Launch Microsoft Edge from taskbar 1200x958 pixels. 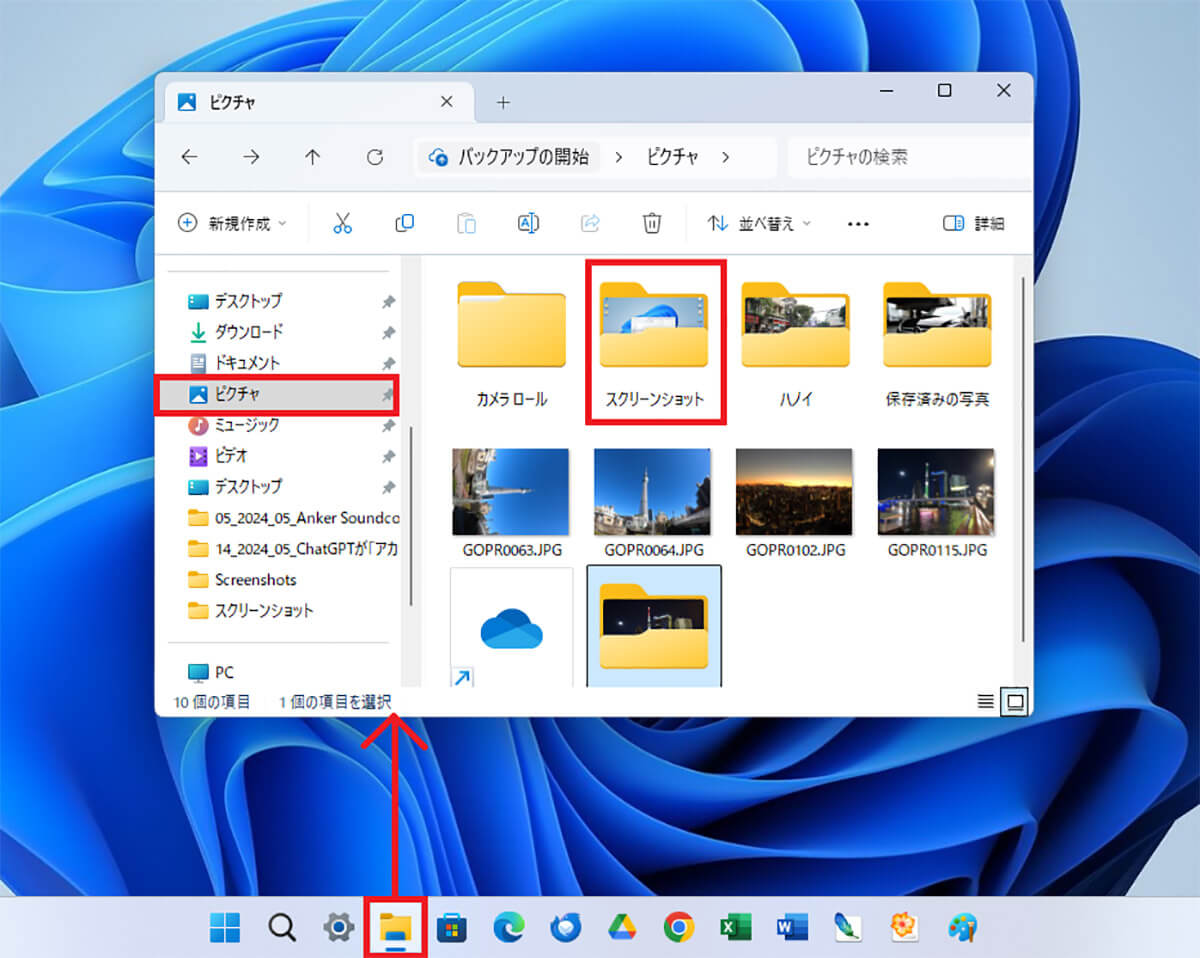click(x=509, y=928)
